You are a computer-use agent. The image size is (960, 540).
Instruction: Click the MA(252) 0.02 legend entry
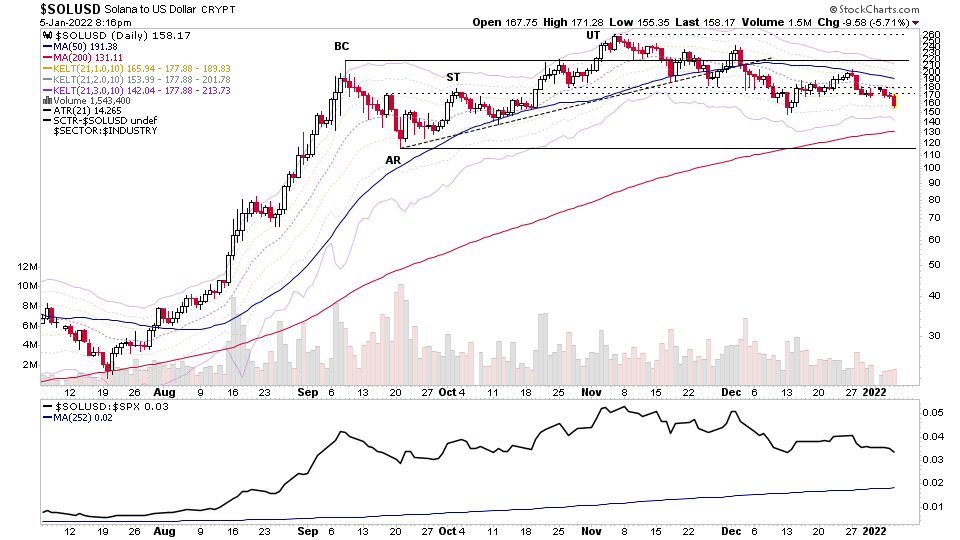tap(83, 418)
